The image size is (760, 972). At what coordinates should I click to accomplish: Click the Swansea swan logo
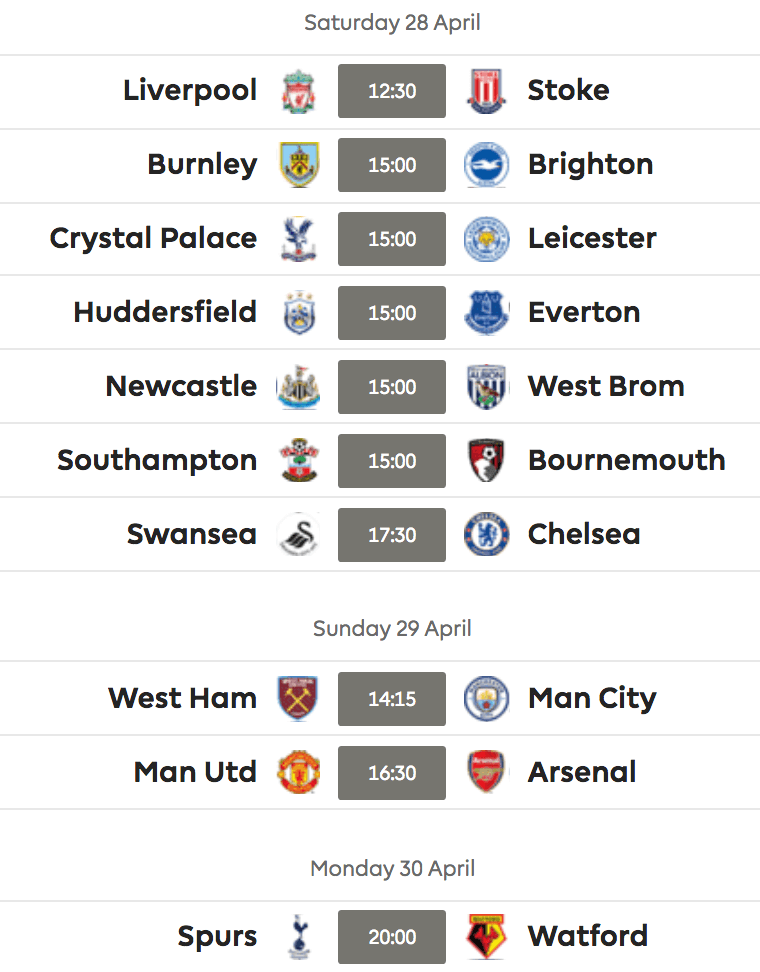(x=299, y=534)
